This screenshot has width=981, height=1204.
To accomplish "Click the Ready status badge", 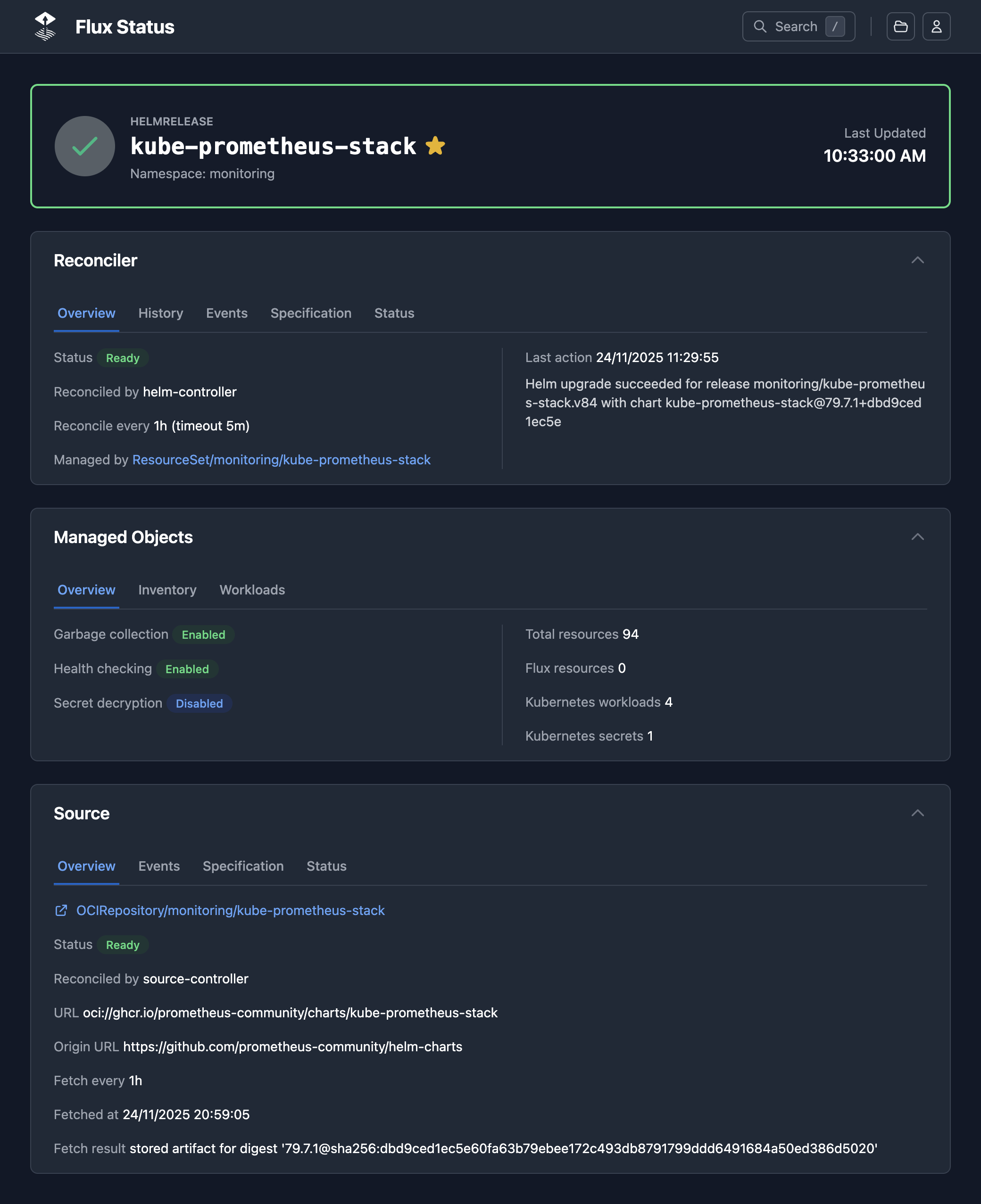I will click(x=123, y=358).
